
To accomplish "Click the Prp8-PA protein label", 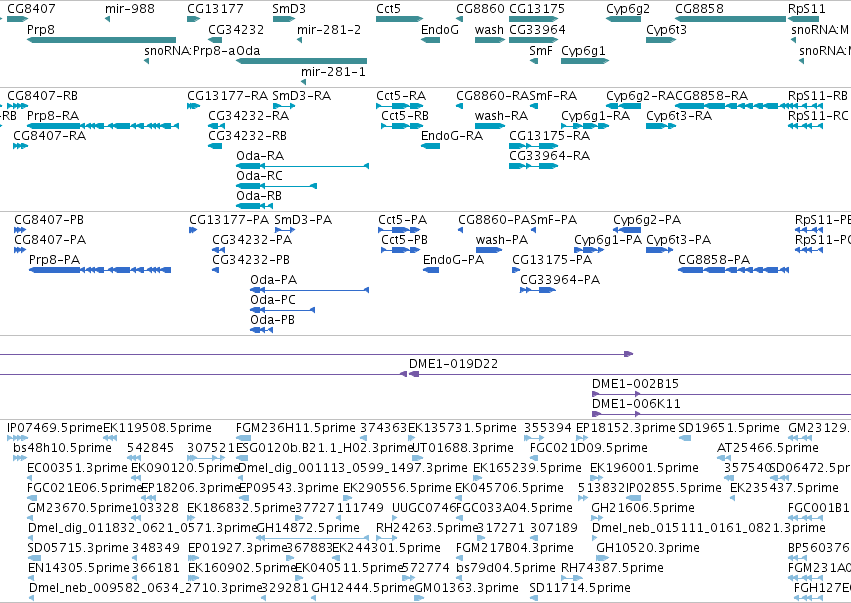I will [x=54, y=259].
